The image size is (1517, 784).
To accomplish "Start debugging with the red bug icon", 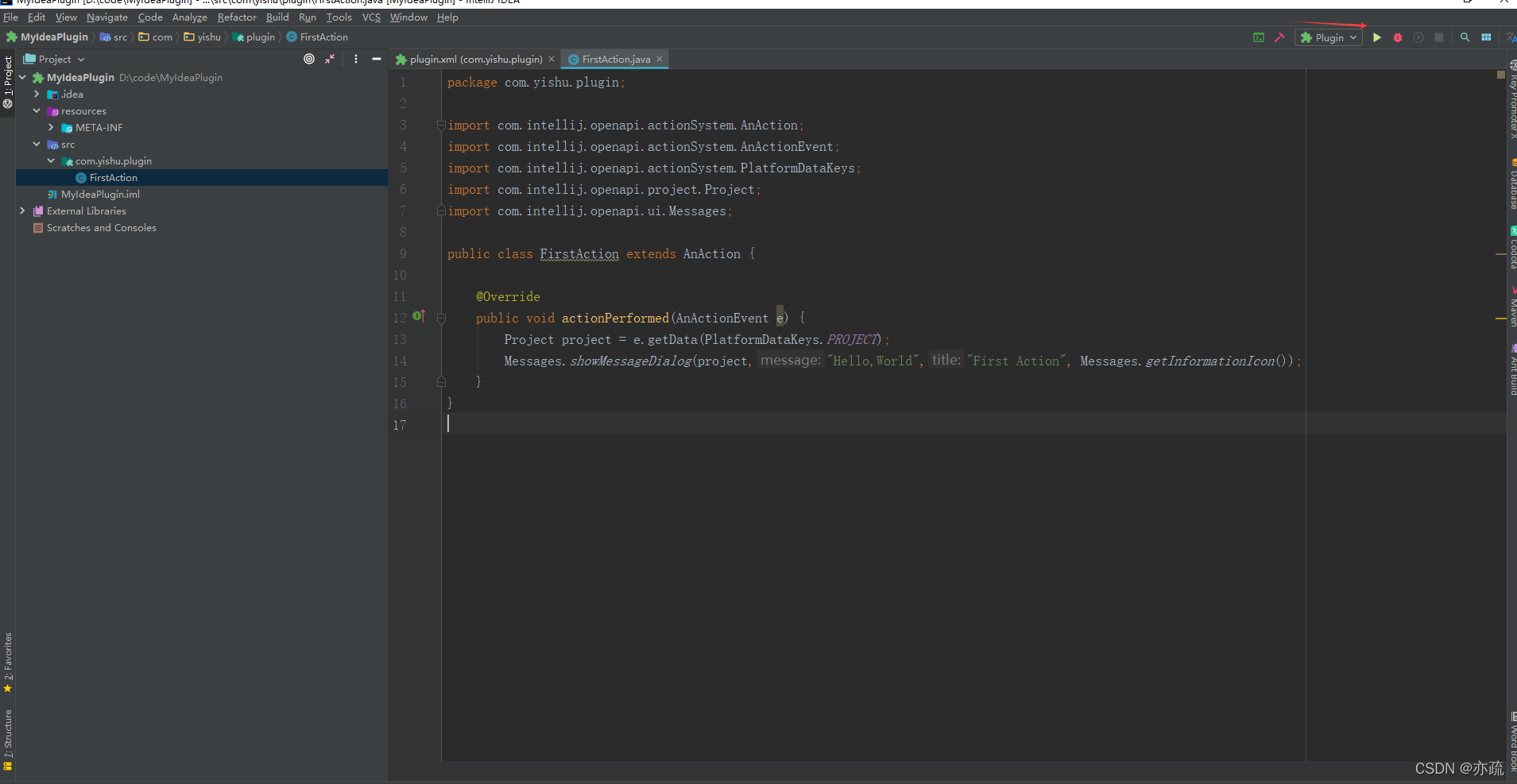I will pos(1398,37).
